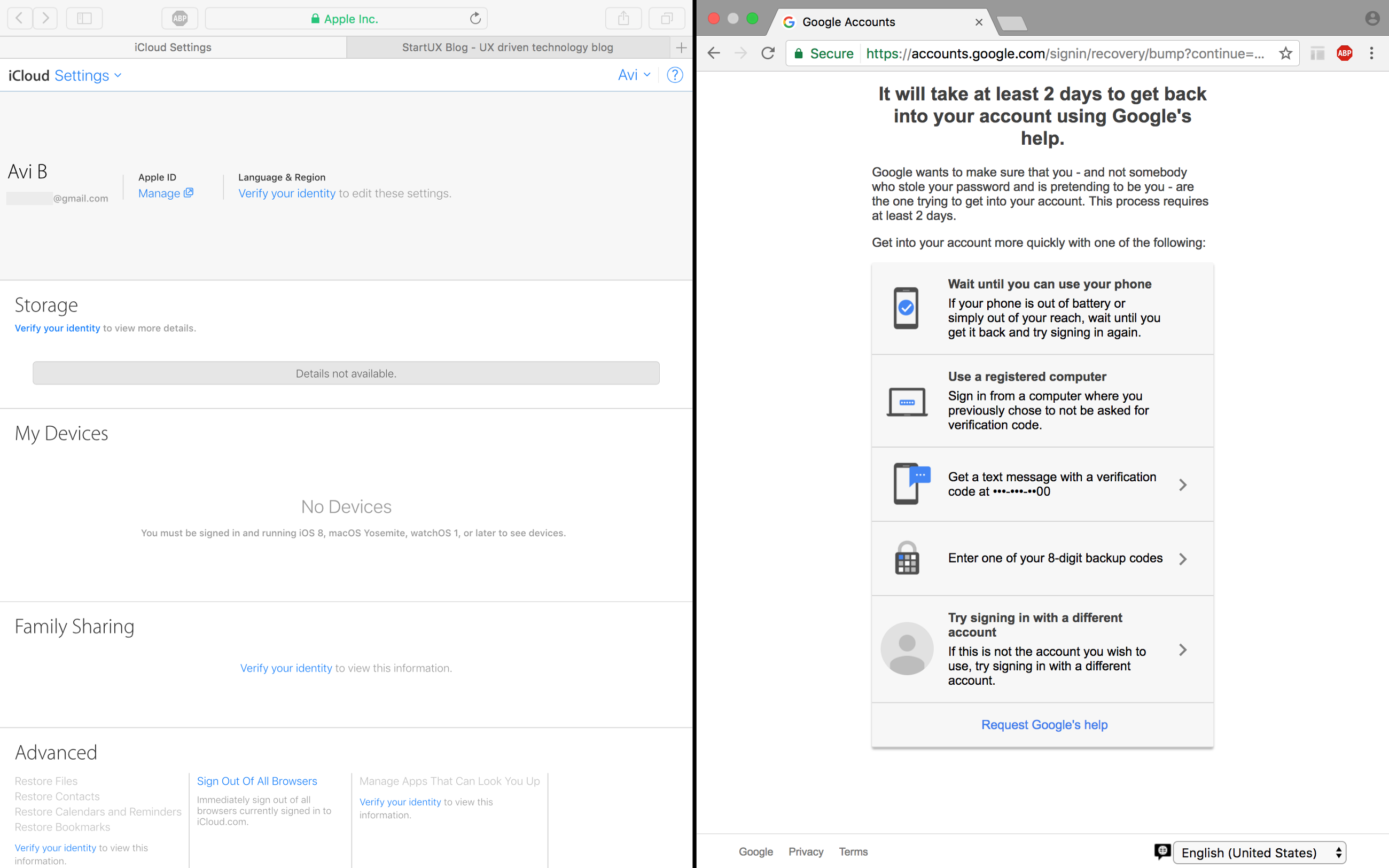Click the Chrome Adblock Plus extension icon
Screen dimensions: 1389x868
pos(1344,53)
